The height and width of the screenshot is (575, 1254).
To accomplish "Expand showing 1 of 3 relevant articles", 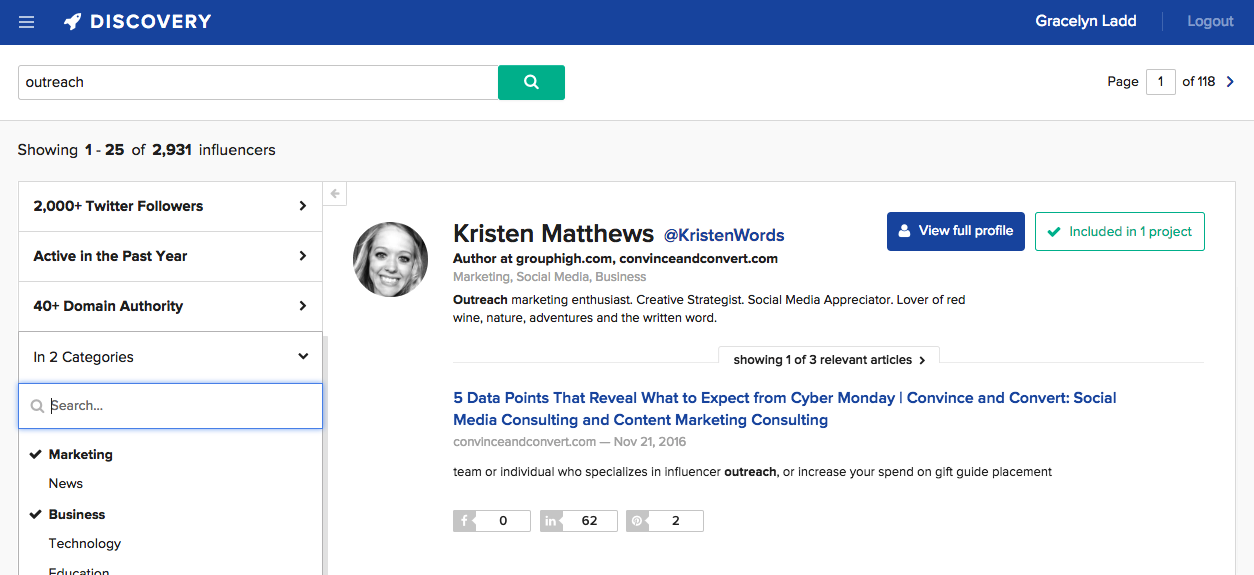I will click(829, 360).
